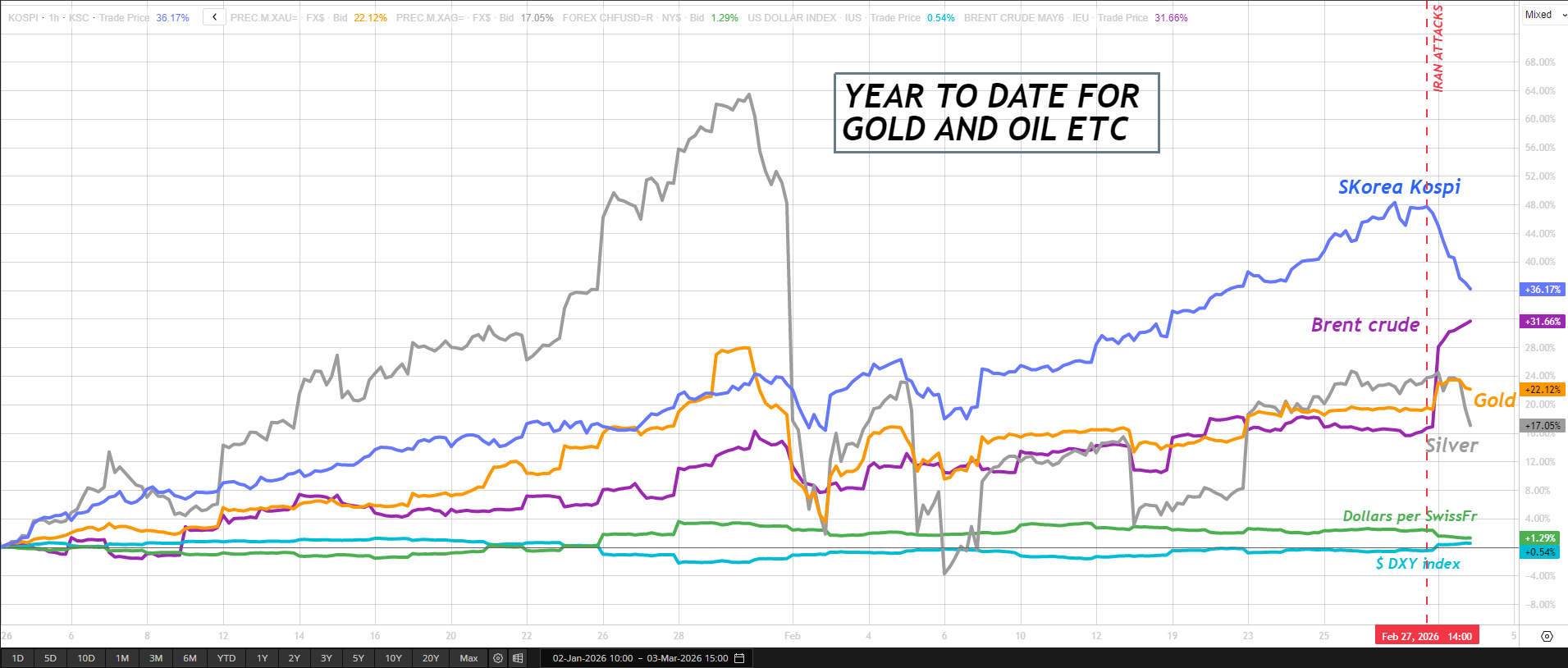This screenshot has height=668, width=1568.
Task: Collapse legend with the left chevron button
Action: [x=214, y=17]
